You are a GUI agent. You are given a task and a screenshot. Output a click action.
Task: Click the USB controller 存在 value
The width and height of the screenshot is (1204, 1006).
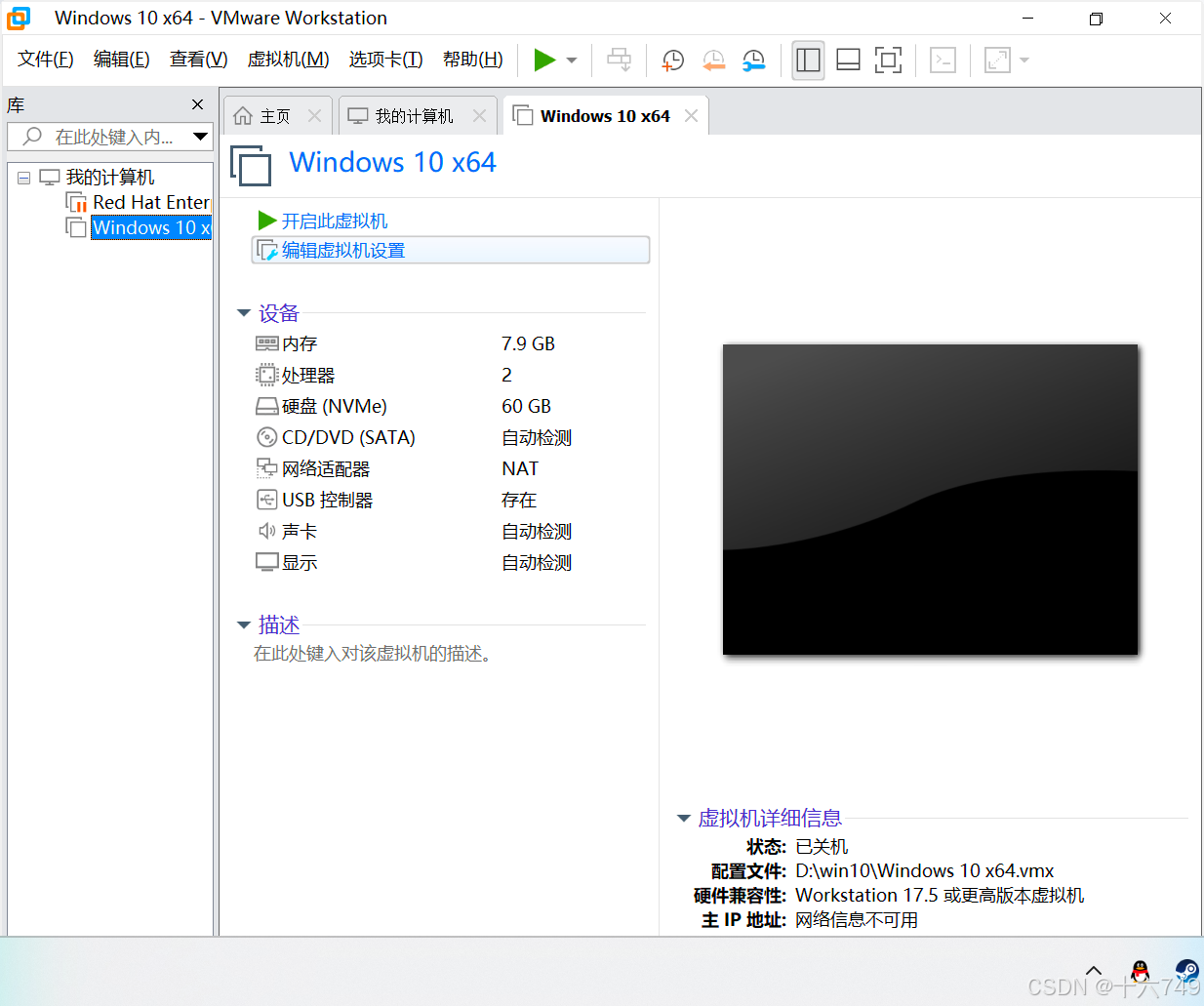point(519,500)
